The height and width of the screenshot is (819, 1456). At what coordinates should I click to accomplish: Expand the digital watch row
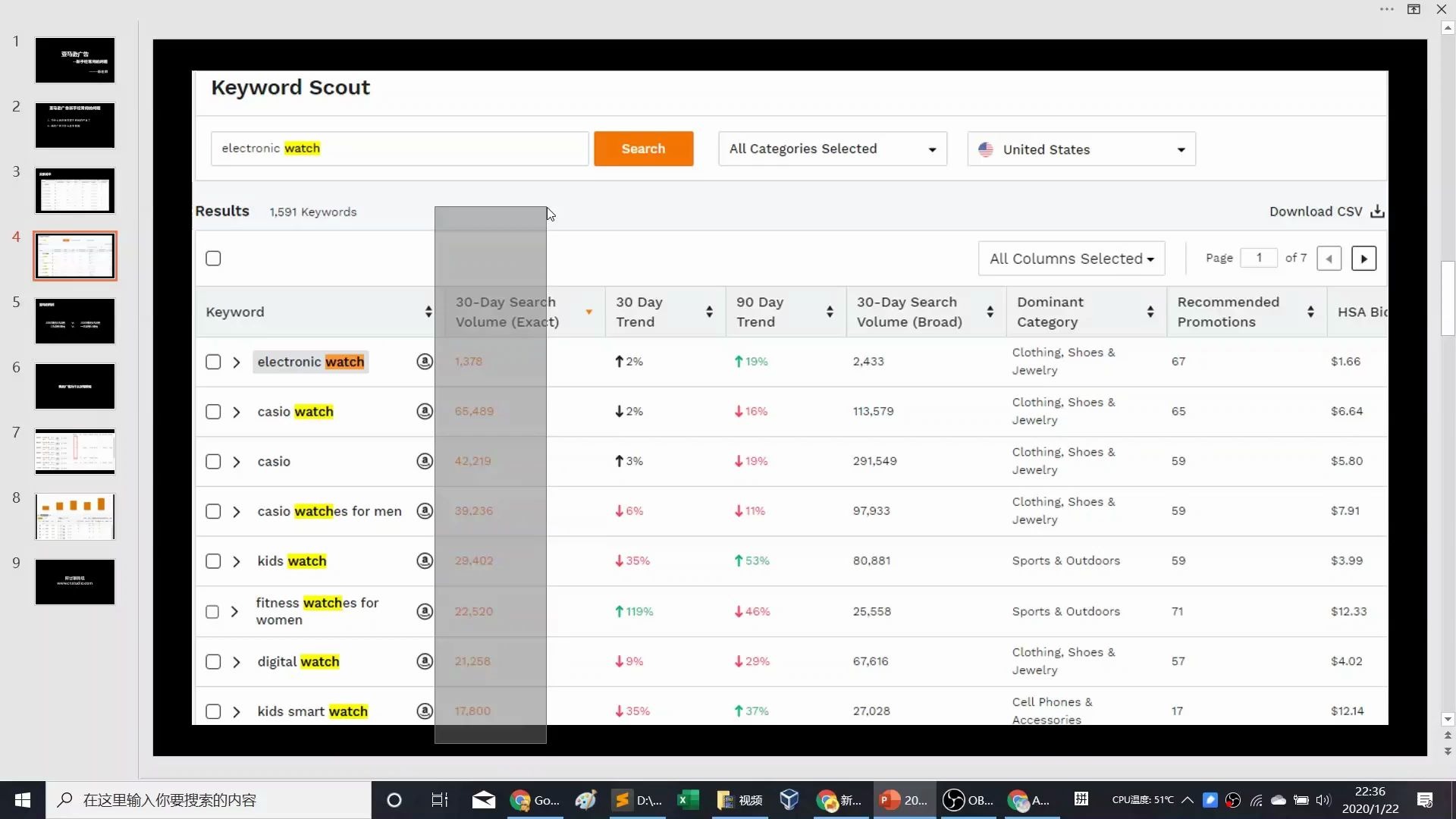[237, 662]
